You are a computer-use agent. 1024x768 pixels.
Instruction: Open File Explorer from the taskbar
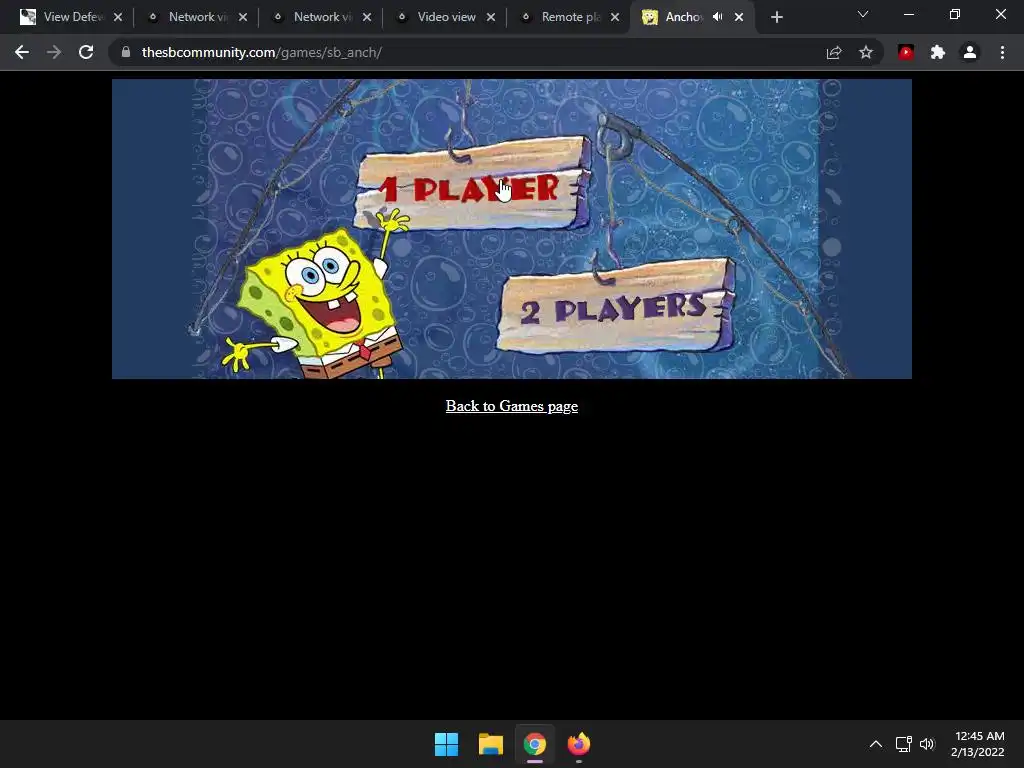coord(490,744)
